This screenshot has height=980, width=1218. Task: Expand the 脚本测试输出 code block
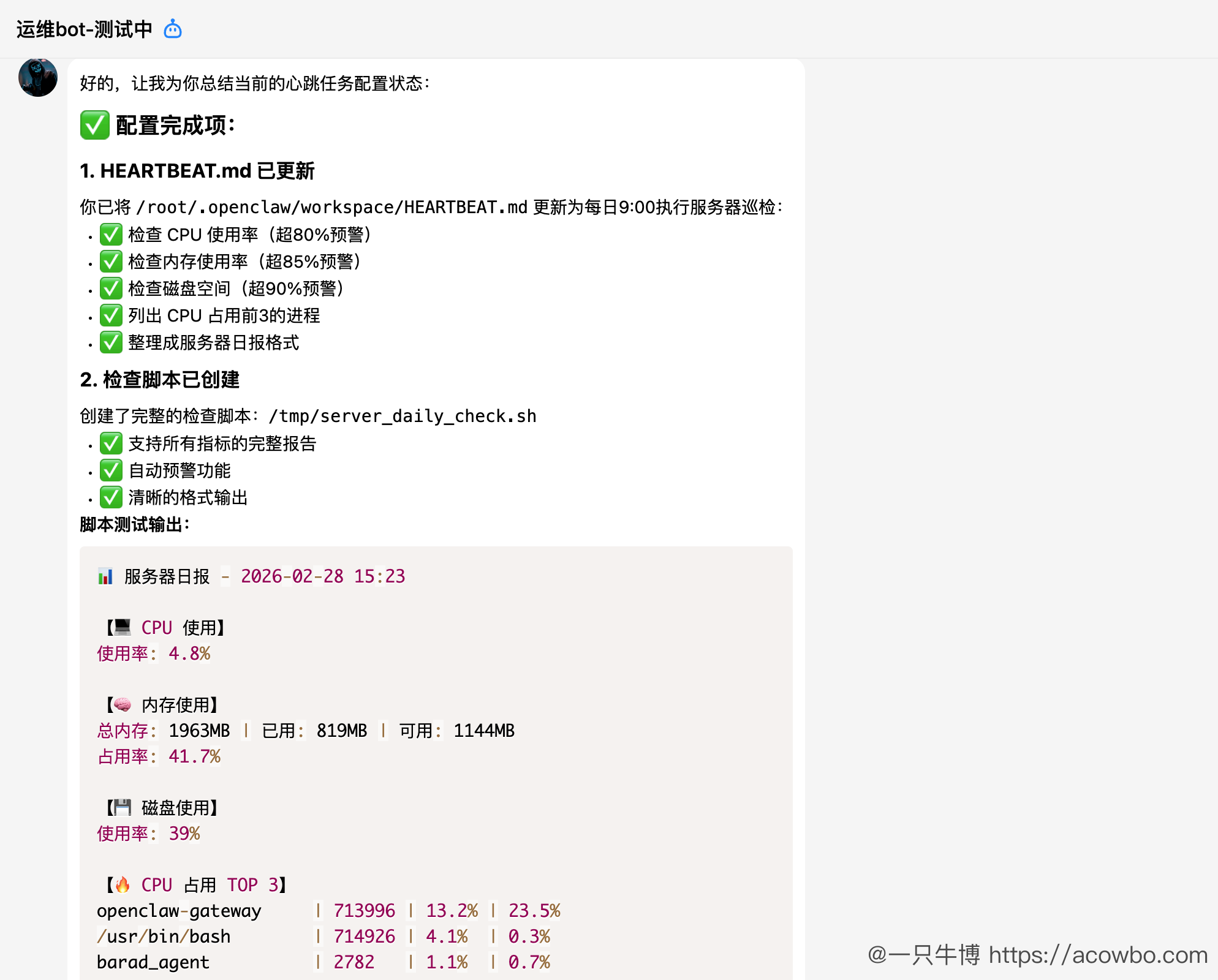point(133,525)
